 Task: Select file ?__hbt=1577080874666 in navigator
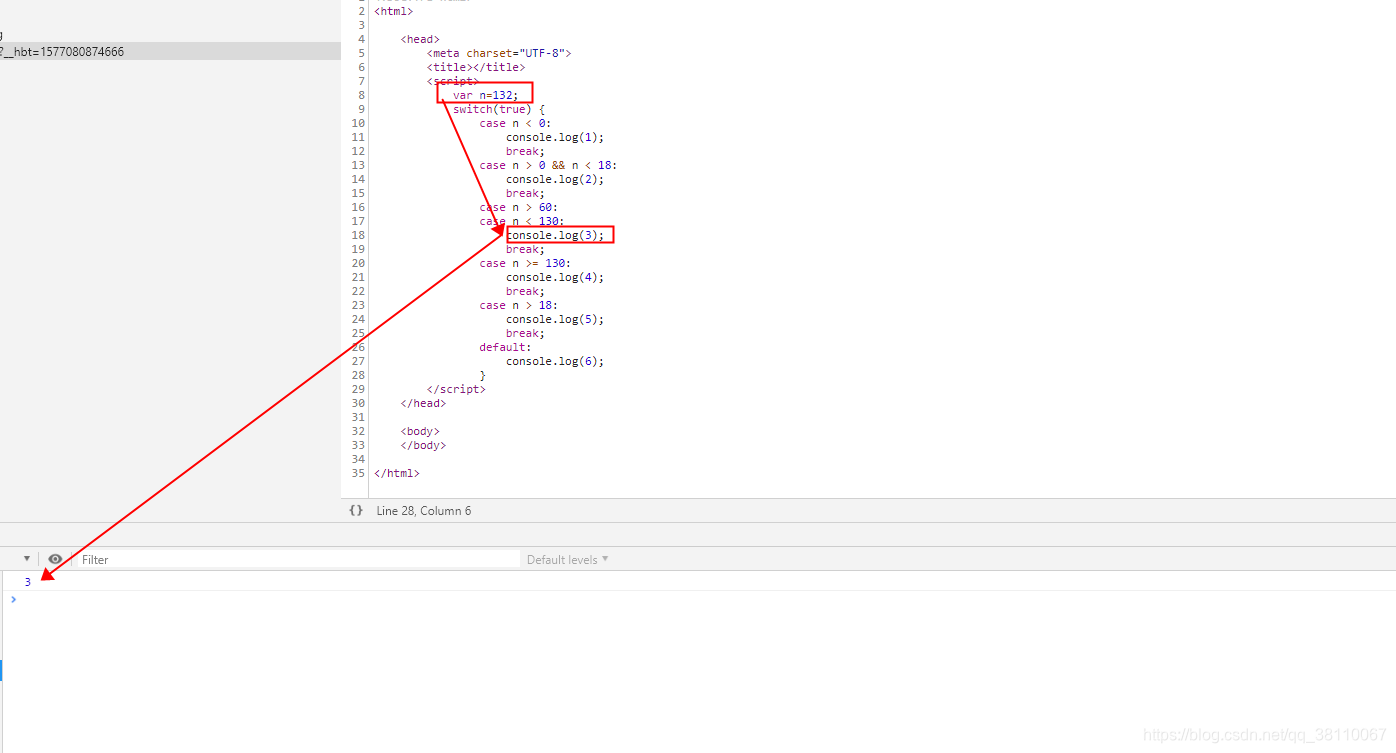coord(80,50)
